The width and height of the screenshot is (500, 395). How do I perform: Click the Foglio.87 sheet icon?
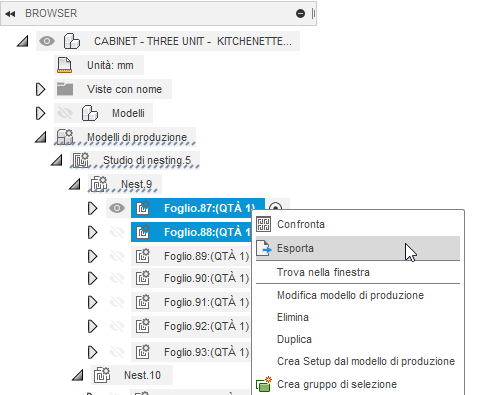(x=143, y=208)
